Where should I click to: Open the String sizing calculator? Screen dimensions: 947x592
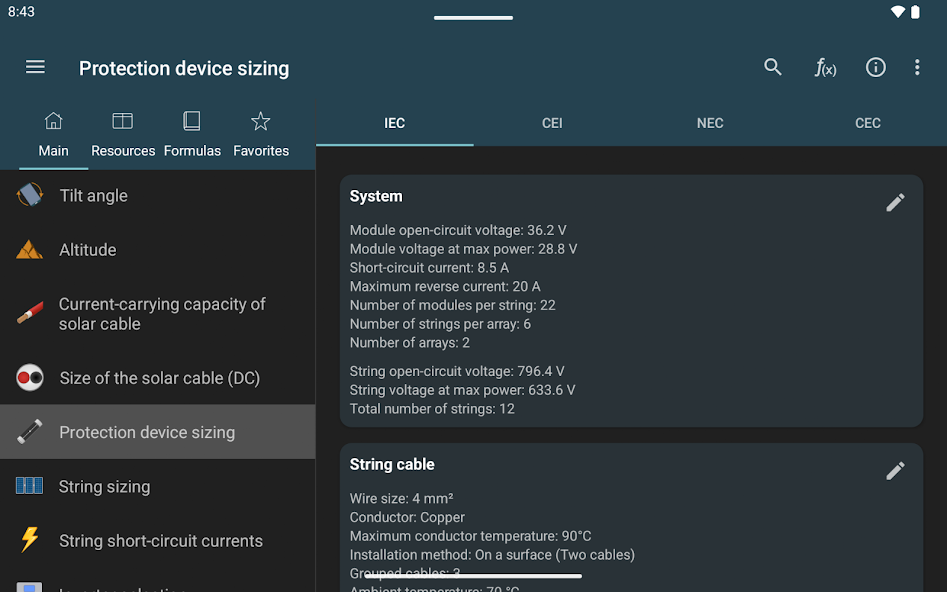point(158,486)
